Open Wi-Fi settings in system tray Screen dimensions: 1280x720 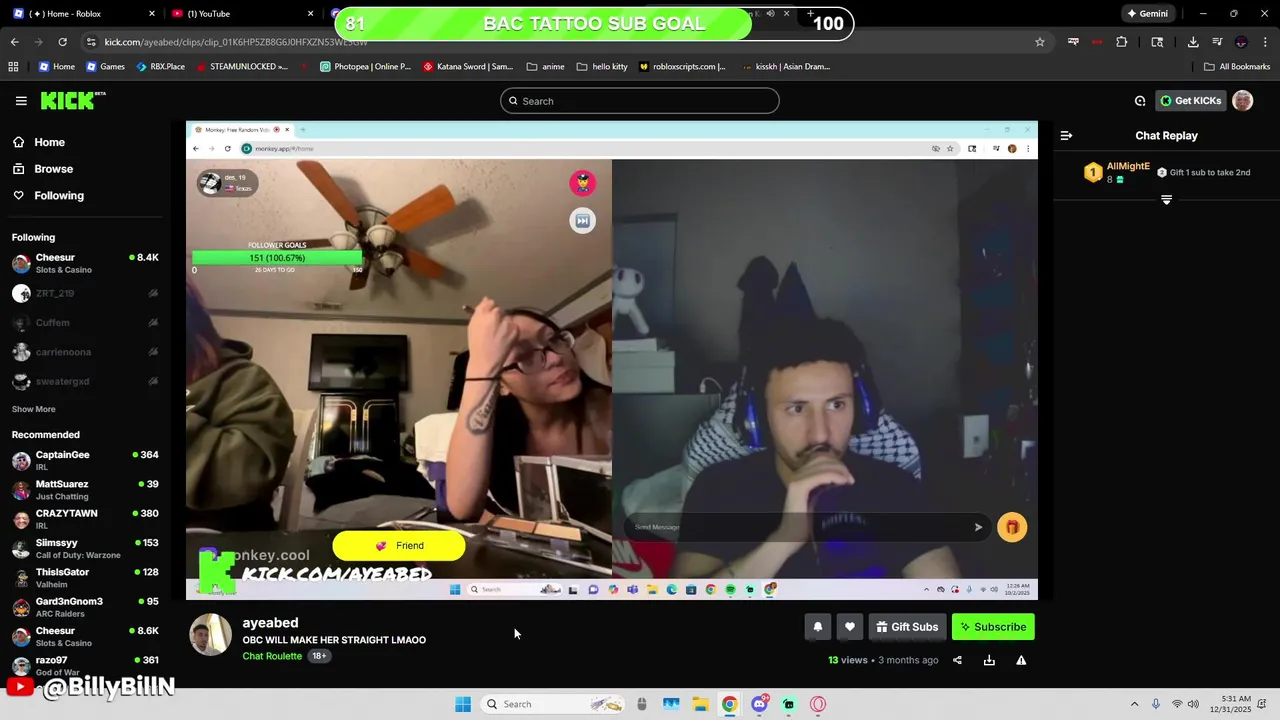coord(1177,704)
